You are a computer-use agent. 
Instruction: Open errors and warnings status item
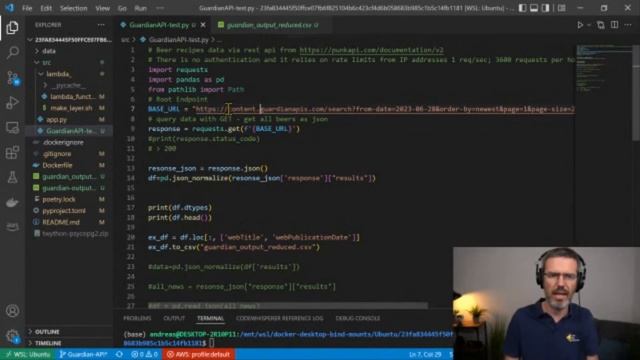click(x=144, y=354)
